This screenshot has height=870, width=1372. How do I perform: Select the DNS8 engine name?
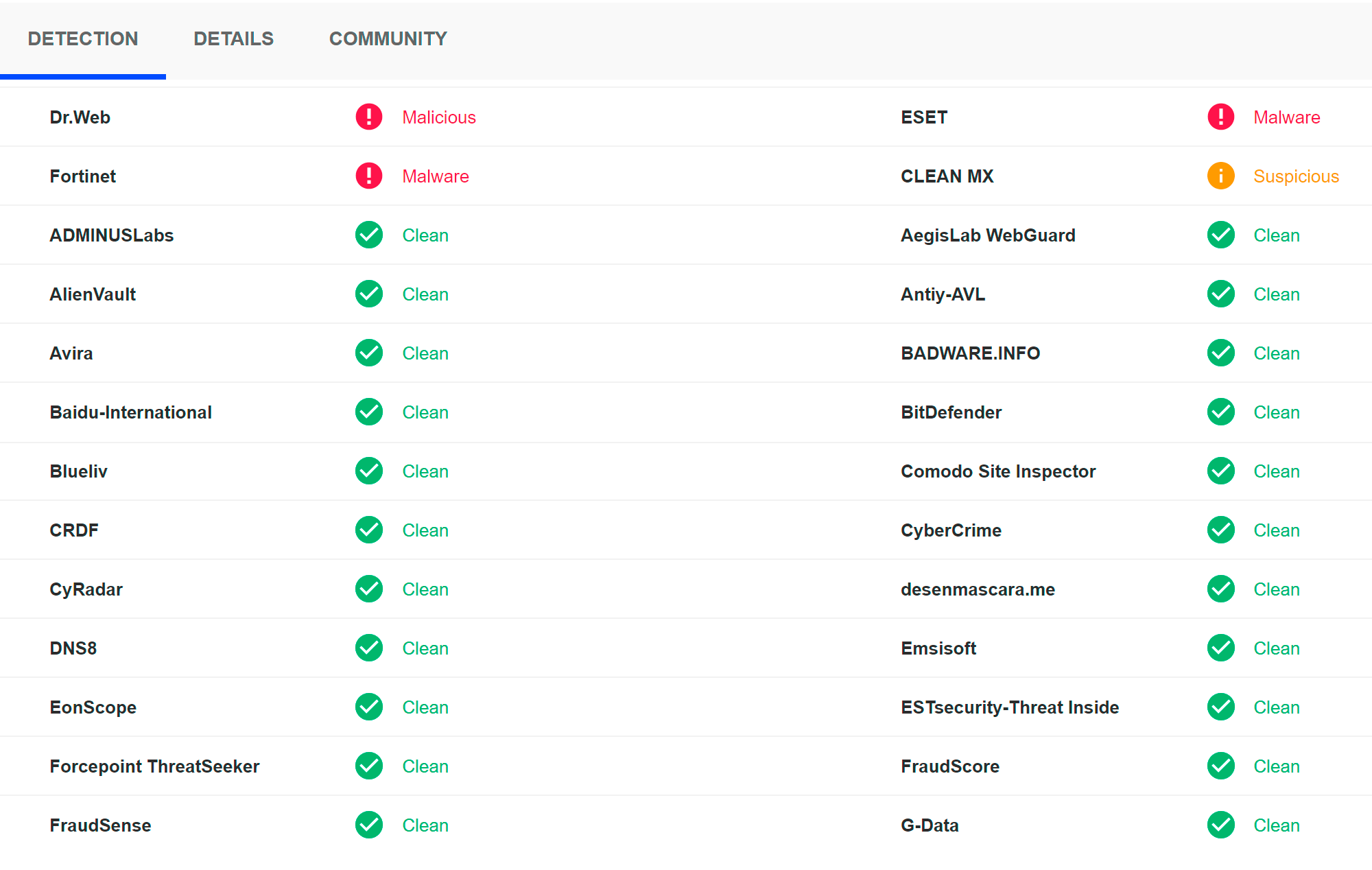click(x=73, y=648)
